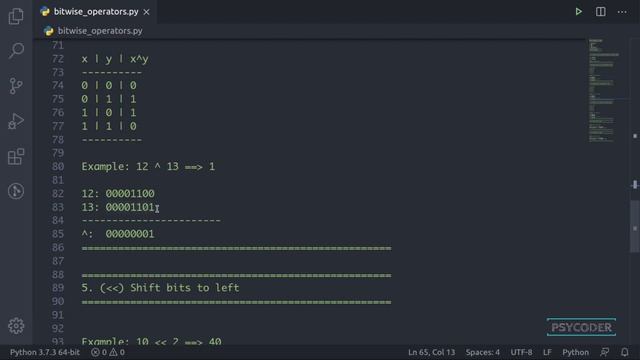640x360 pixels.
Task: Open the Manage gear settings
Action: (16, 326)
